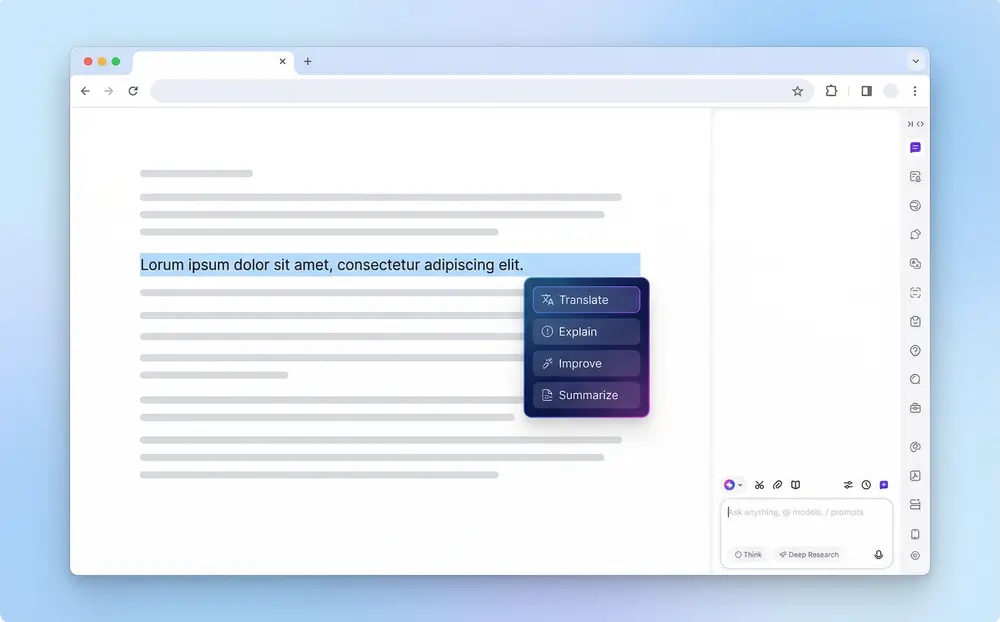Click the browser profile avatar circle

coord(891,91)
